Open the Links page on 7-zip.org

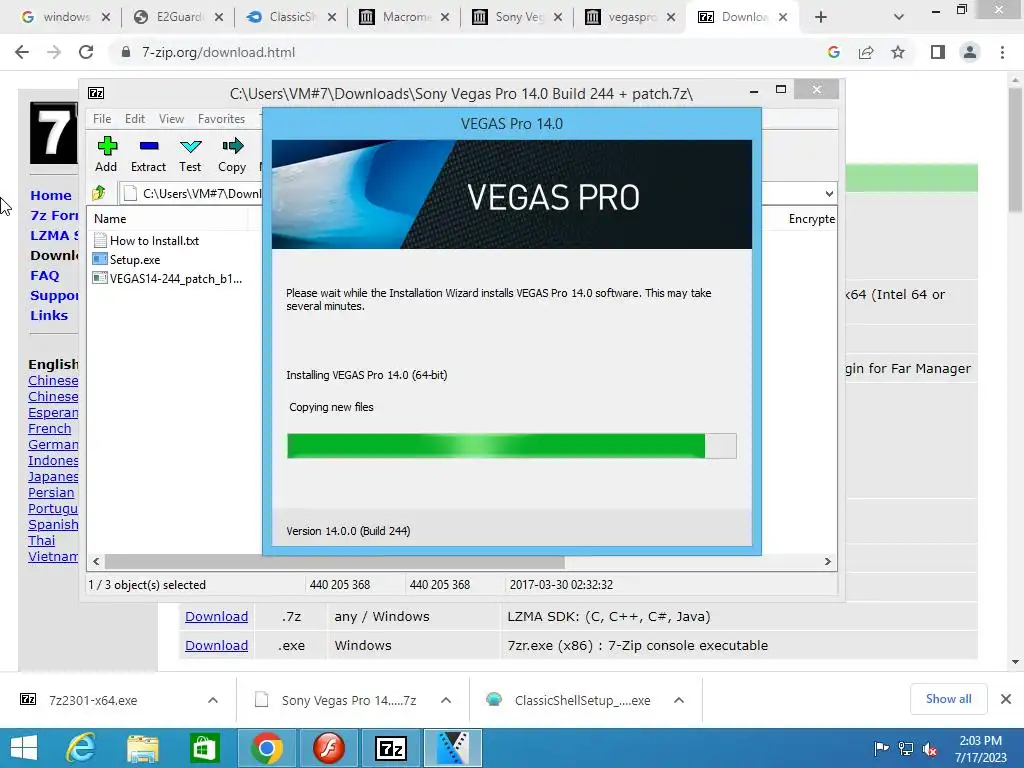click(49, 315)
